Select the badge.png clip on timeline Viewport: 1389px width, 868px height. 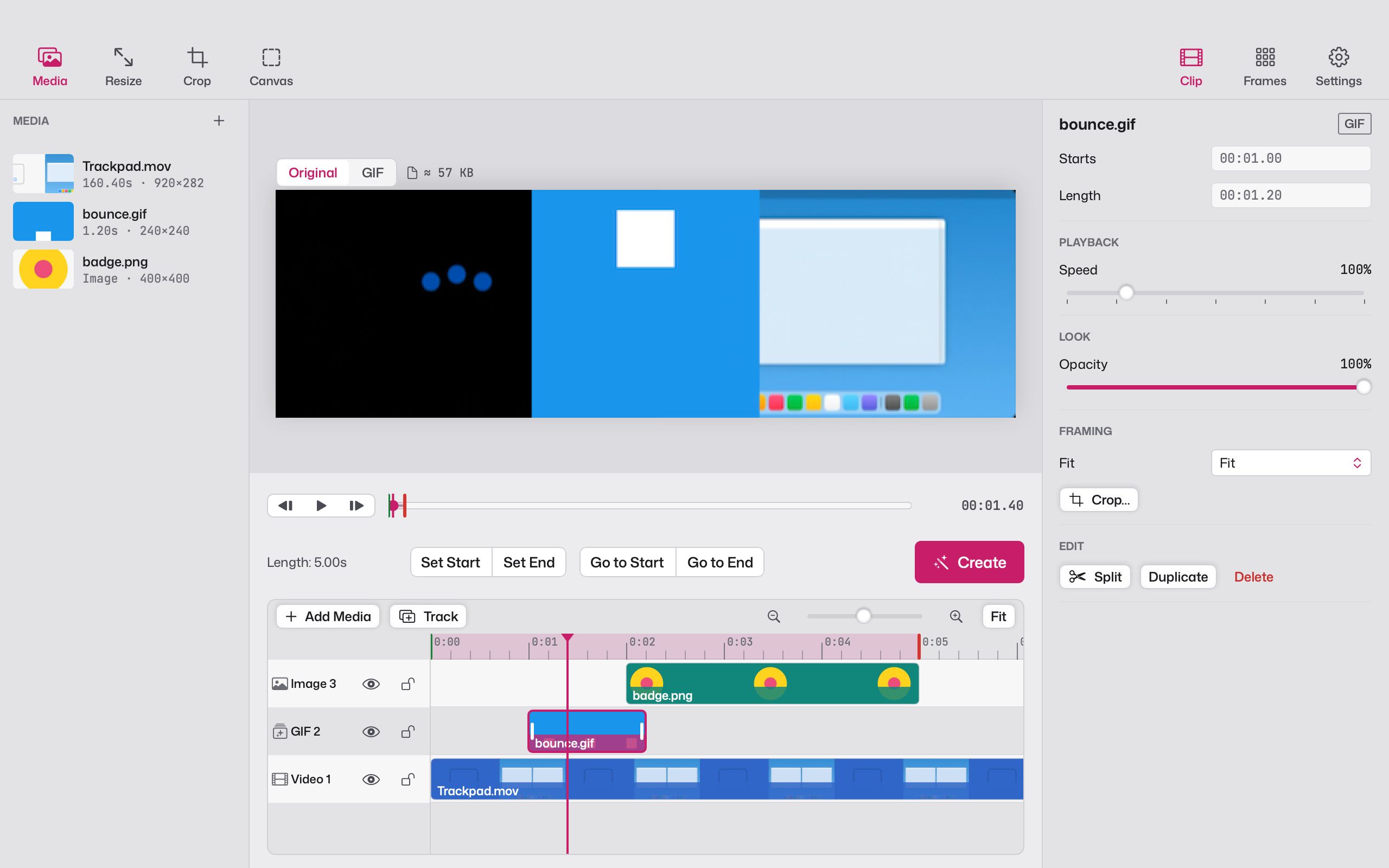(772, 683)
